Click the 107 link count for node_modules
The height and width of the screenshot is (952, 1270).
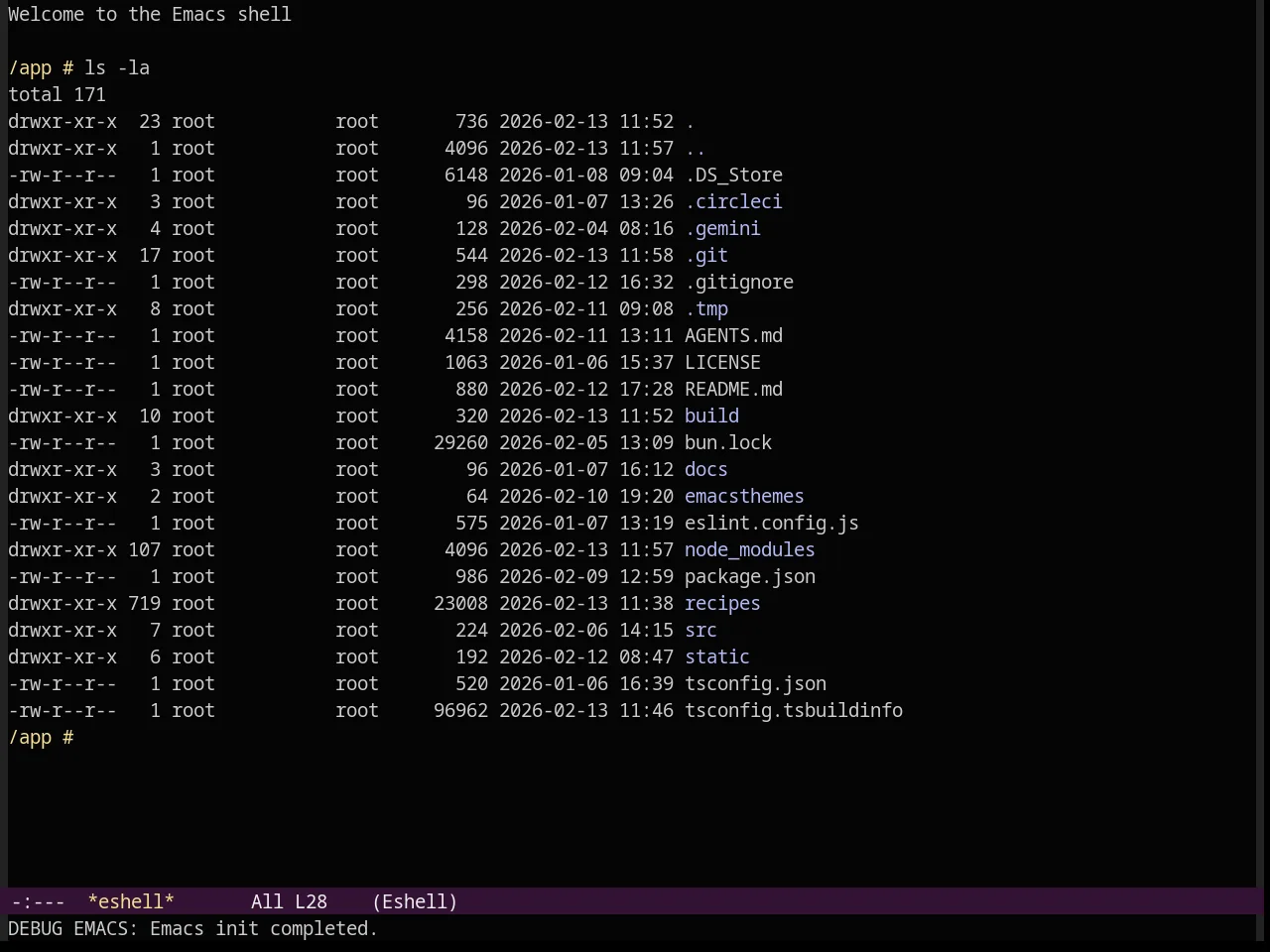point(144,550)
